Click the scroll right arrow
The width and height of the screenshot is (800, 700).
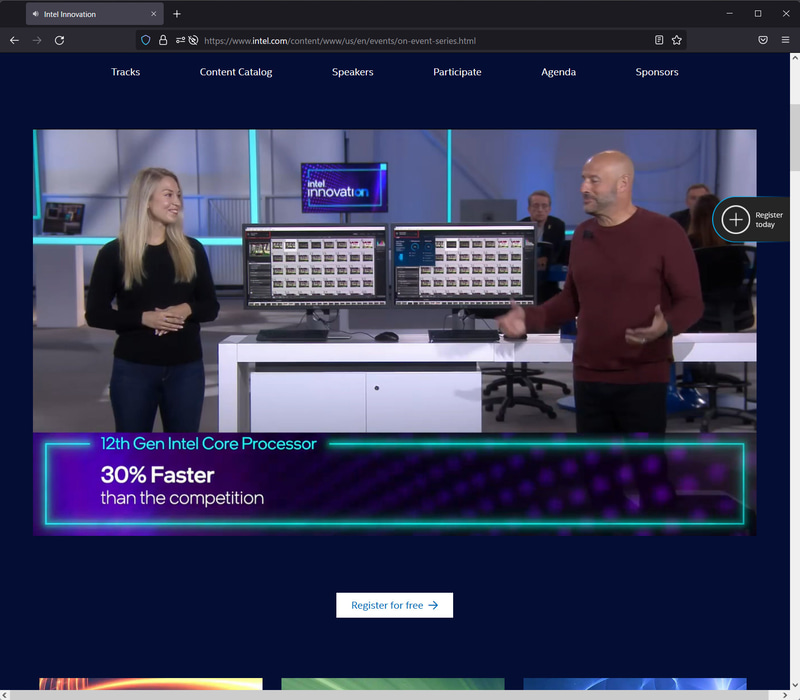tap(785, 695)
